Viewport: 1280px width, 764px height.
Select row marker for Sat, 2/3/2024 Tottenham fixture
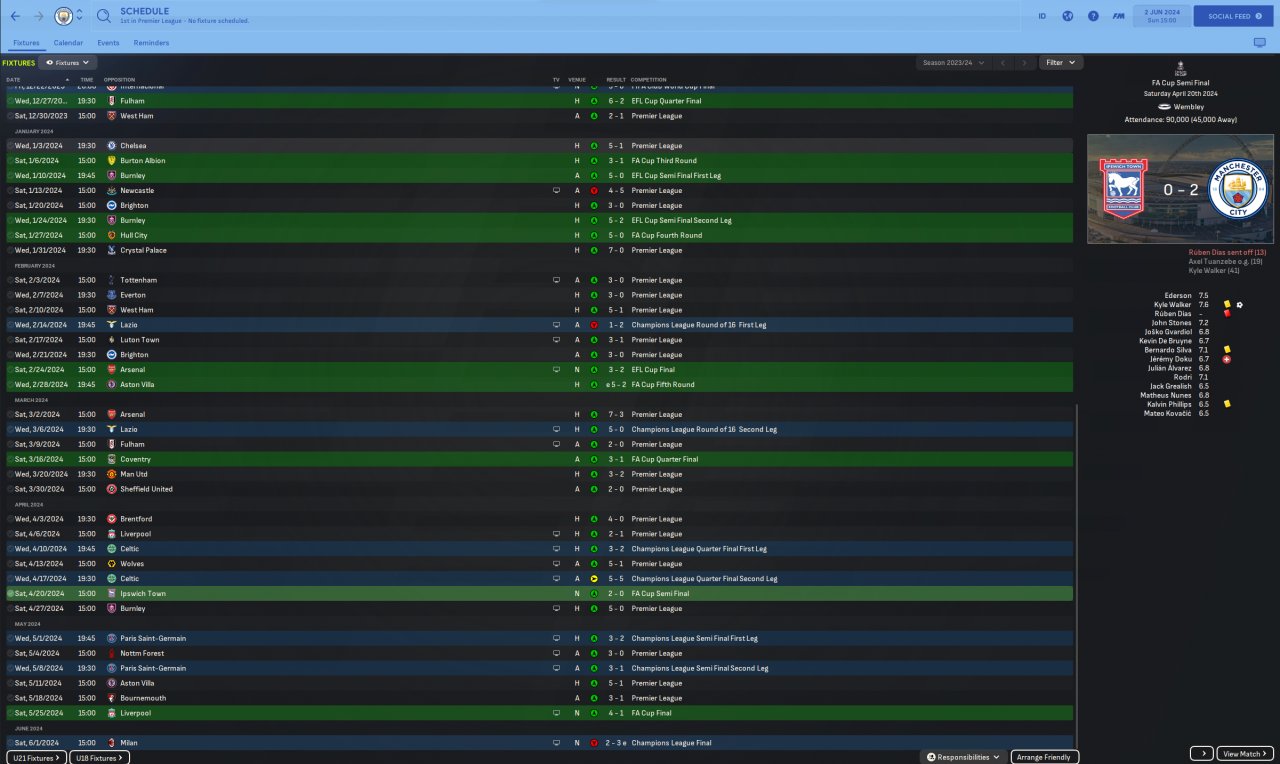[x=10, y=280]
